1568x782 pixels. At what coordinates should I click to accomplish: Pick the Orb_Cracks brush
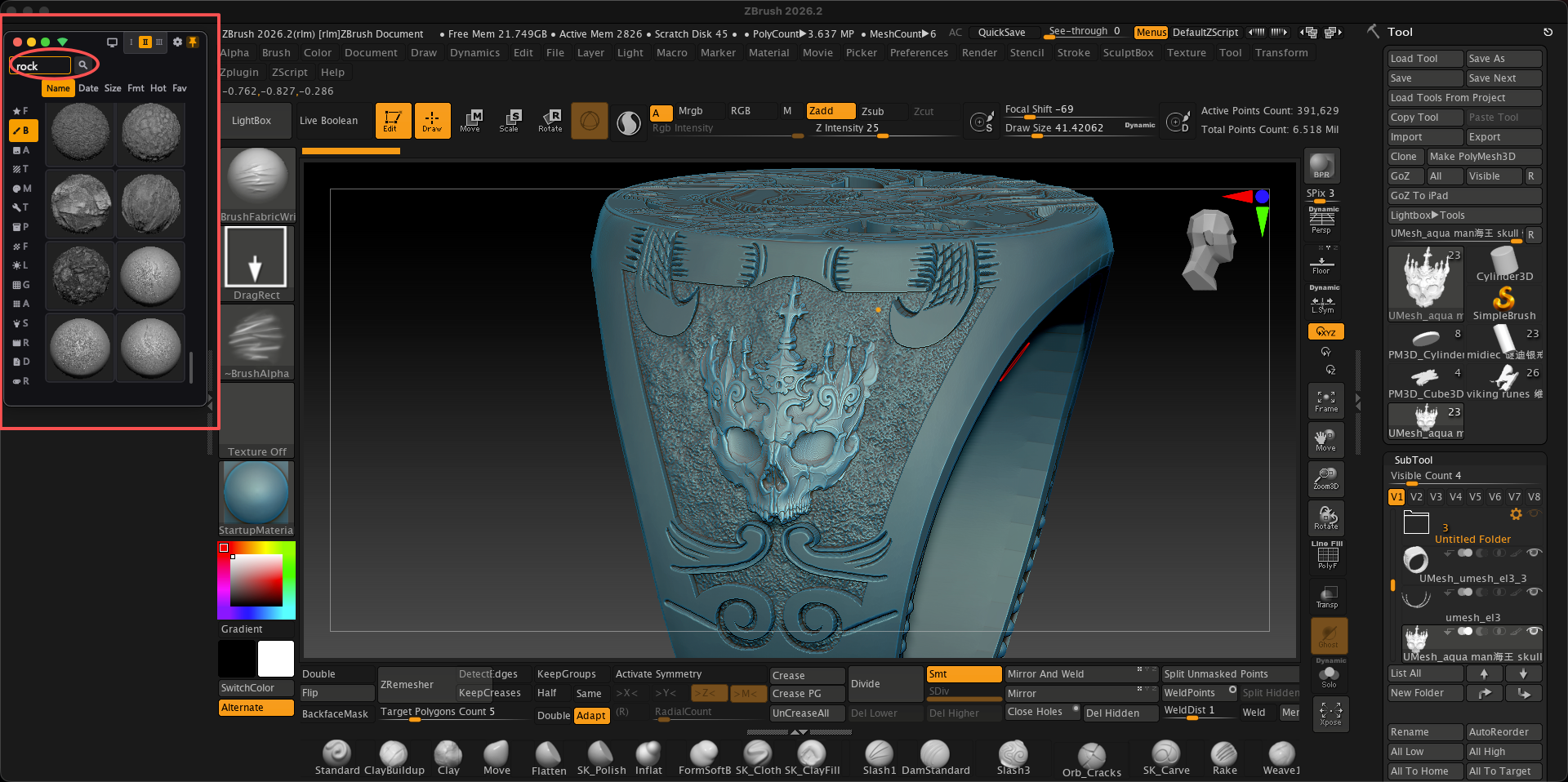pyautogui.click(x=1091, y=760)
